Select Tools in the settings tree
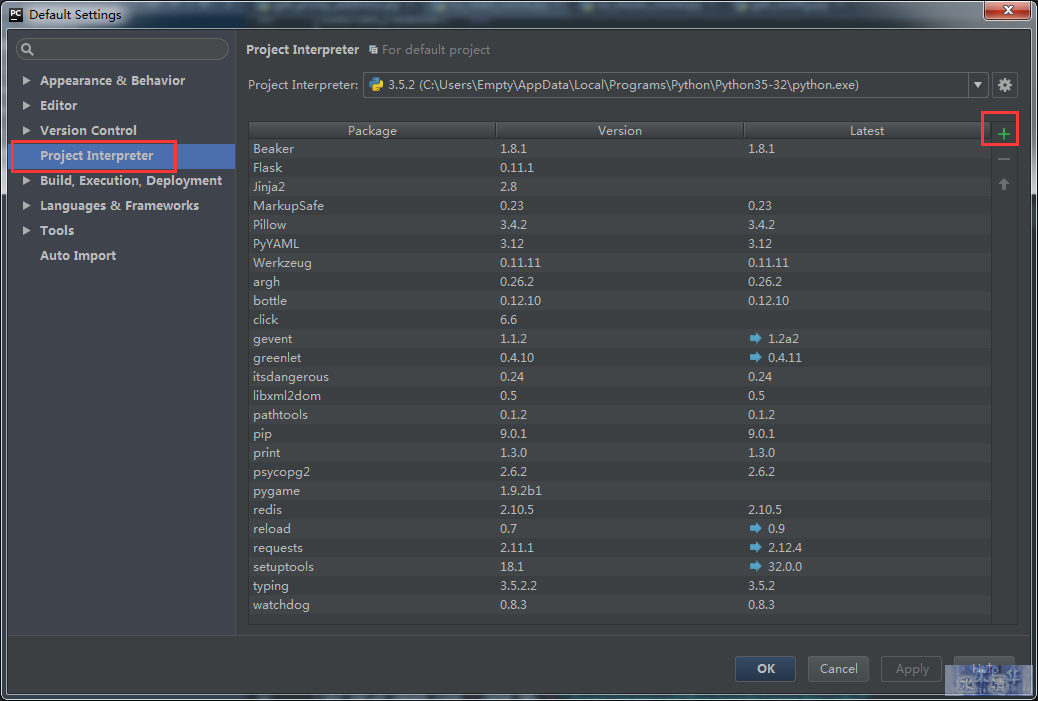 [57, 230]
